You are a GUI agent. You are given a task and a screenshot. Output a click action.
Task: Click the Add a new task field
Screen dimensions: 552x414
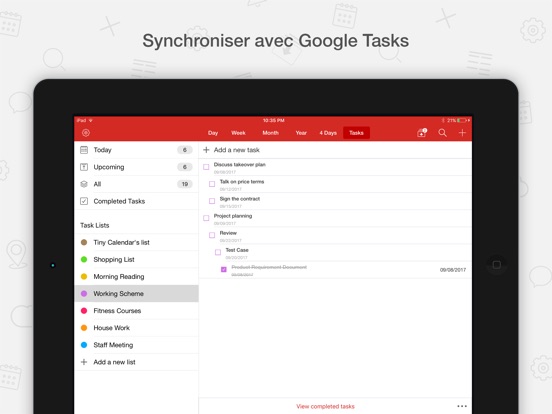tap(335, 150)
